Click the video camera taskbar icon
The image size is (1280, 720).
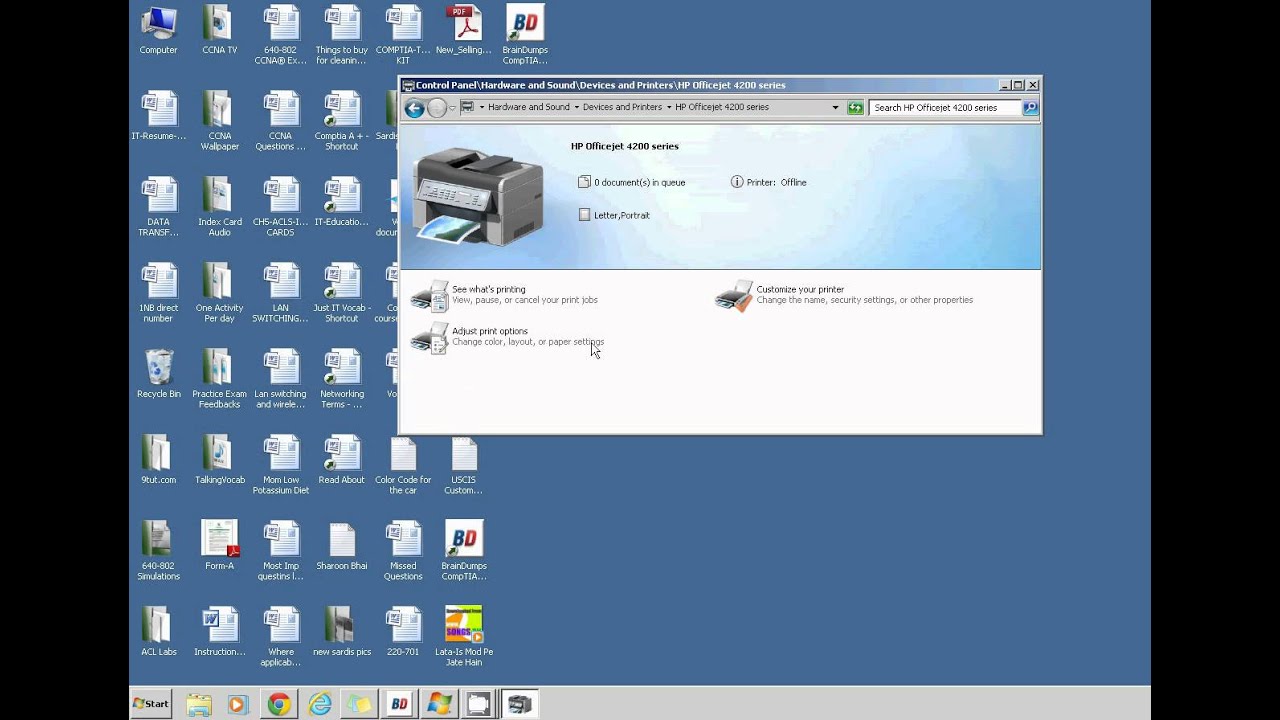click(479, 704)
